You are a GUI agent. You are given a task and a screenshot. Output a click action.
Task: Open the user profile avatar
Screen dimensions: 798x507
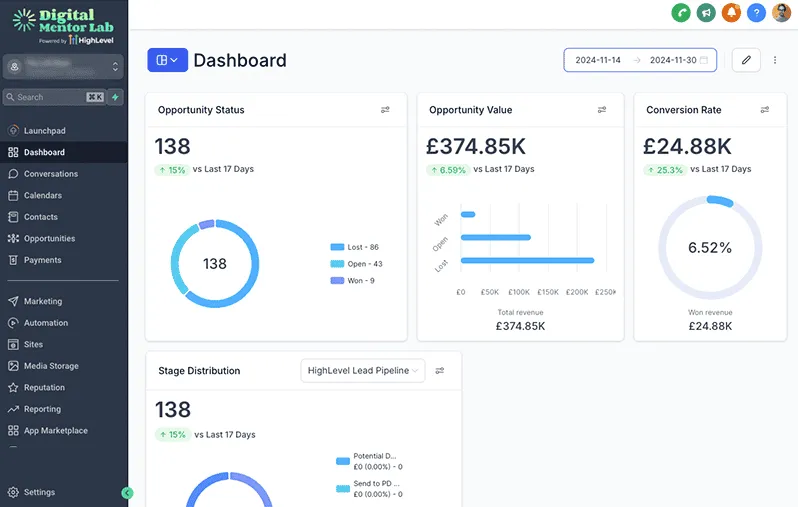pos(781,13)
